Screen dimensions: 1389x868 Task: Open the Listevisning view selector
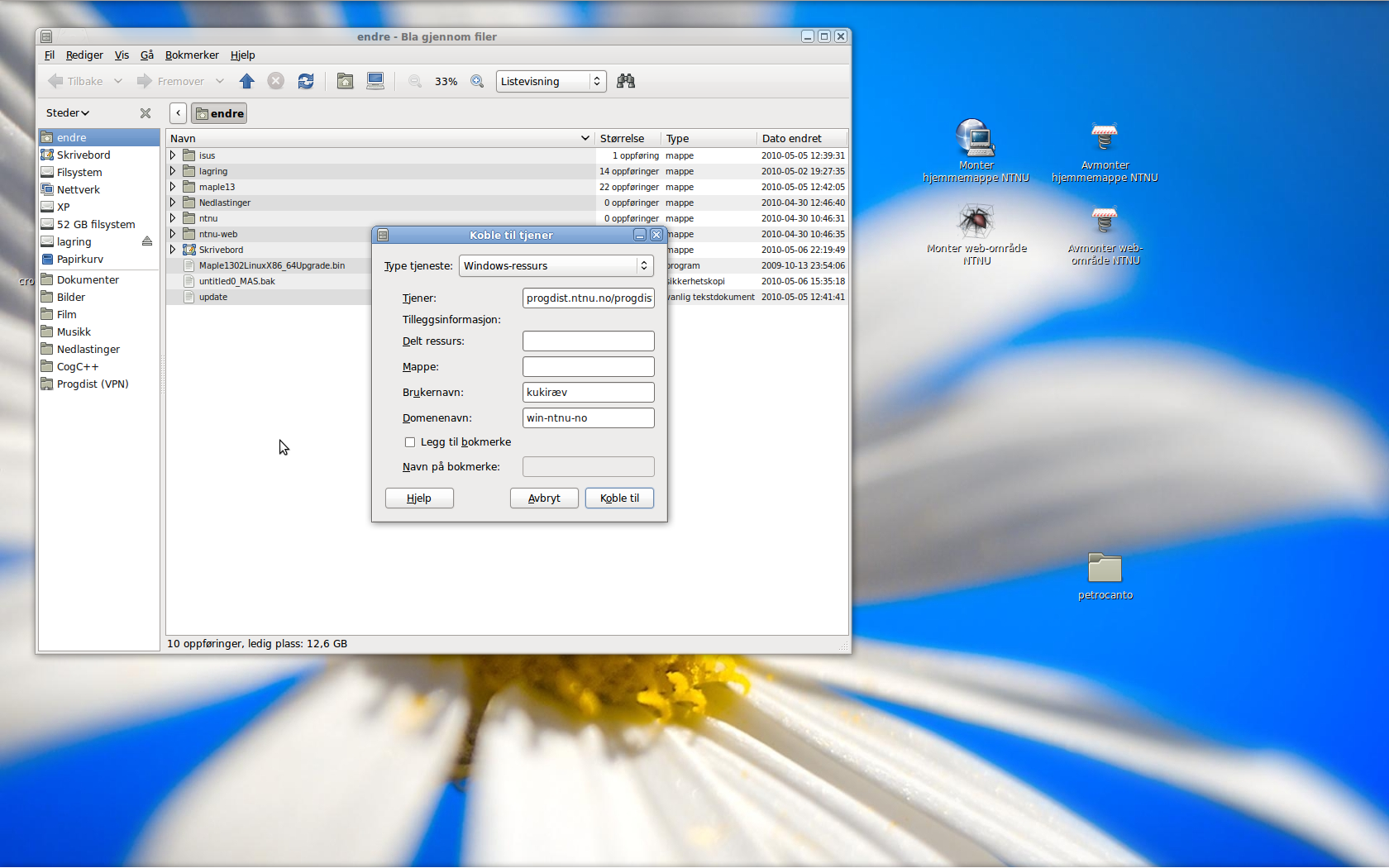pyautogui.click(x=551, y=81)
